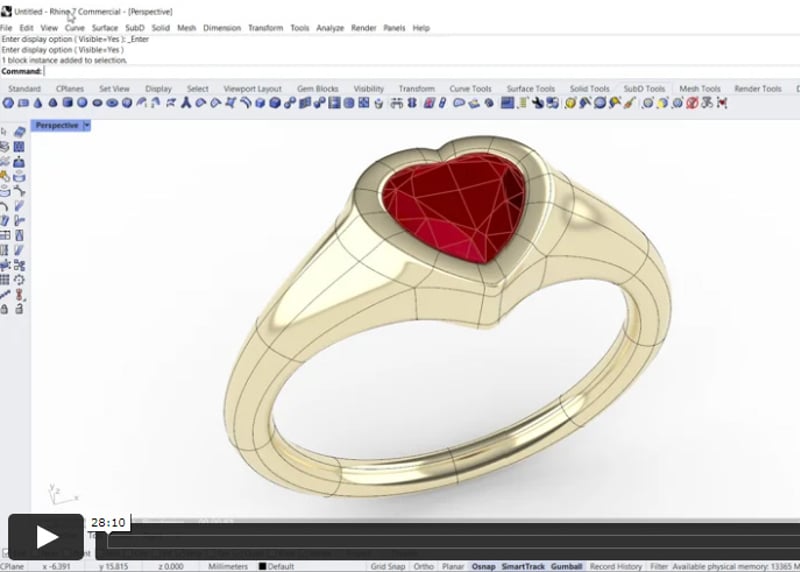The image size is (800, 572).
Task: Open the Default layer selector in status bar
Action: click(287, 566)
